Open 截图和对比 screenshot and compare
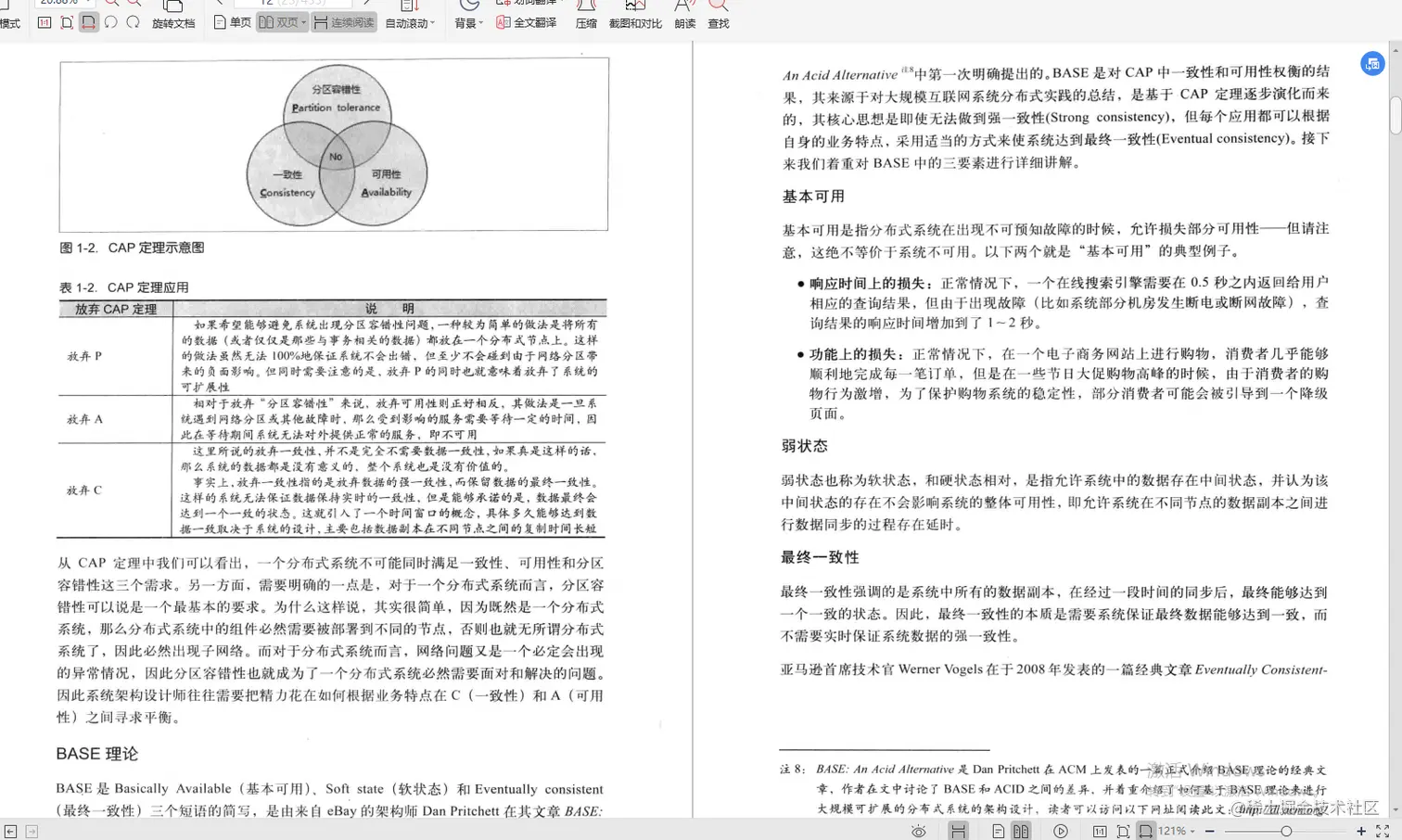This screenshot has height=840, width=1402. pos(635,17)
